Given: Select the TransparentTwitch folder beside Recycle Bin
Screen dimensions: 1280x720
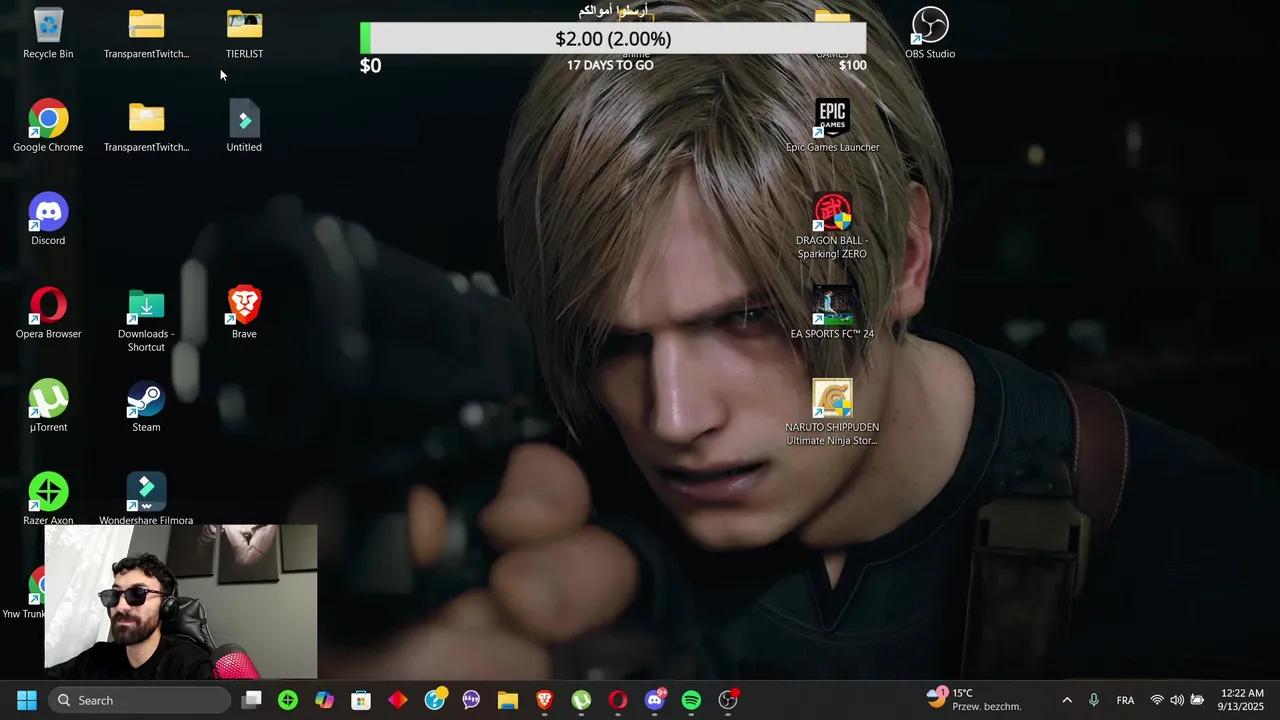Looking at the screenshot, I should point(146,33).
